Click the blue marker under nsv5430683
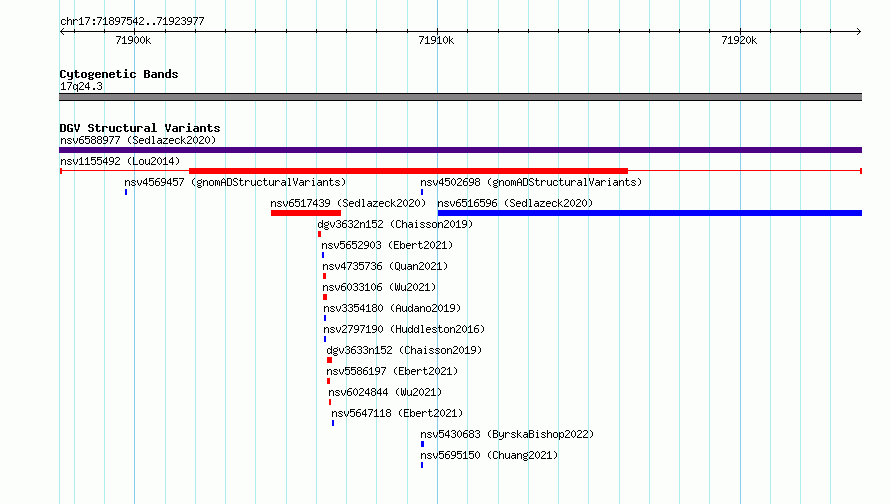This screenshot has width=890, height=504. pyautogui.click(x=422, y=444)
